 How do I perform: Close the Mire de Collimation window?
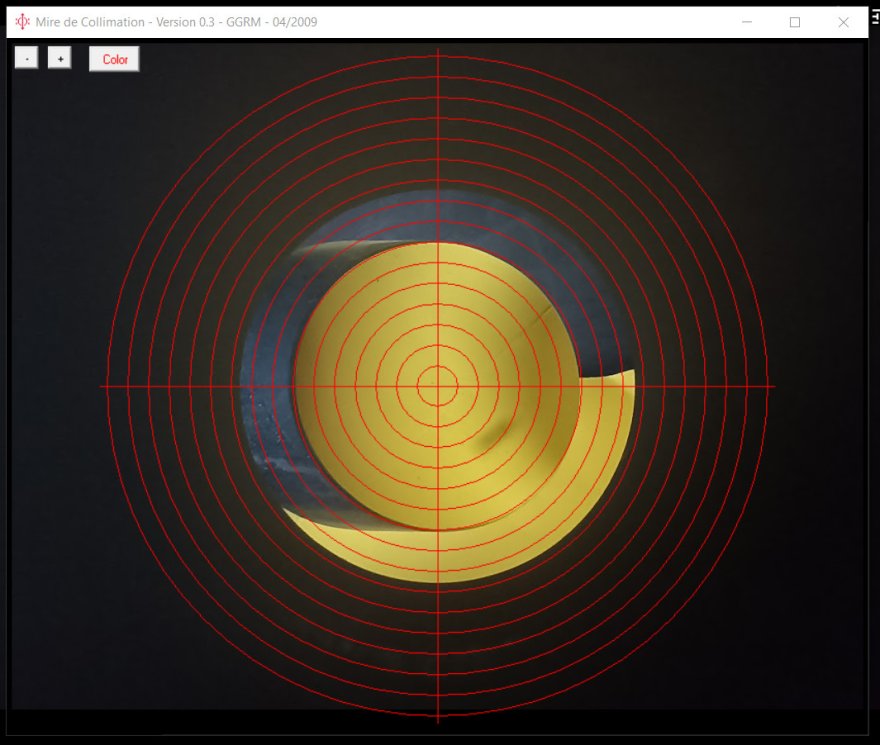click(x=843, y=22)
